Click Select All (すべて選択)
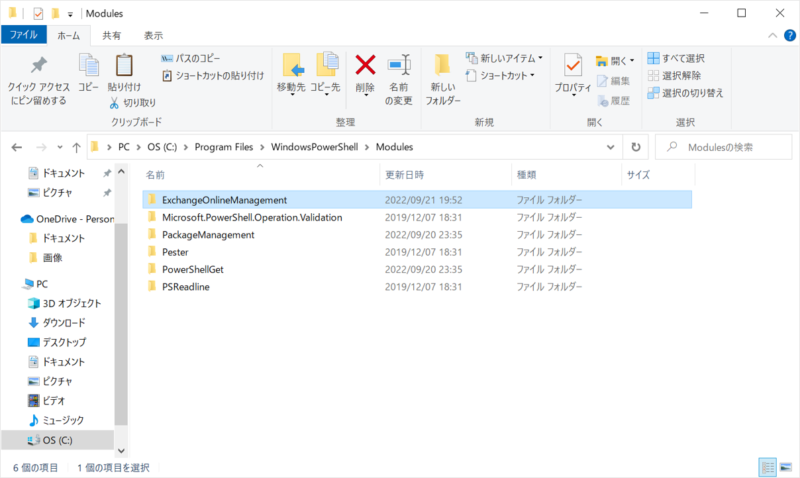This screenshot has width=800, height=478. 675,58
